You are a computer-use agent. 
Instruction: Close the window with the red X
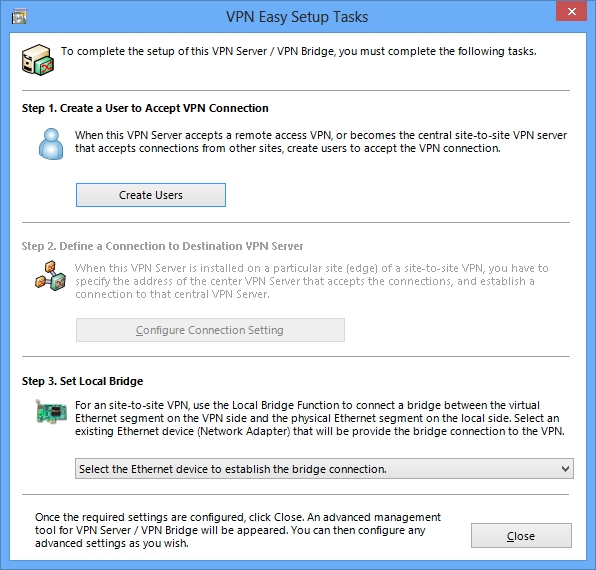pyautogui.click(x=571, y=11)
